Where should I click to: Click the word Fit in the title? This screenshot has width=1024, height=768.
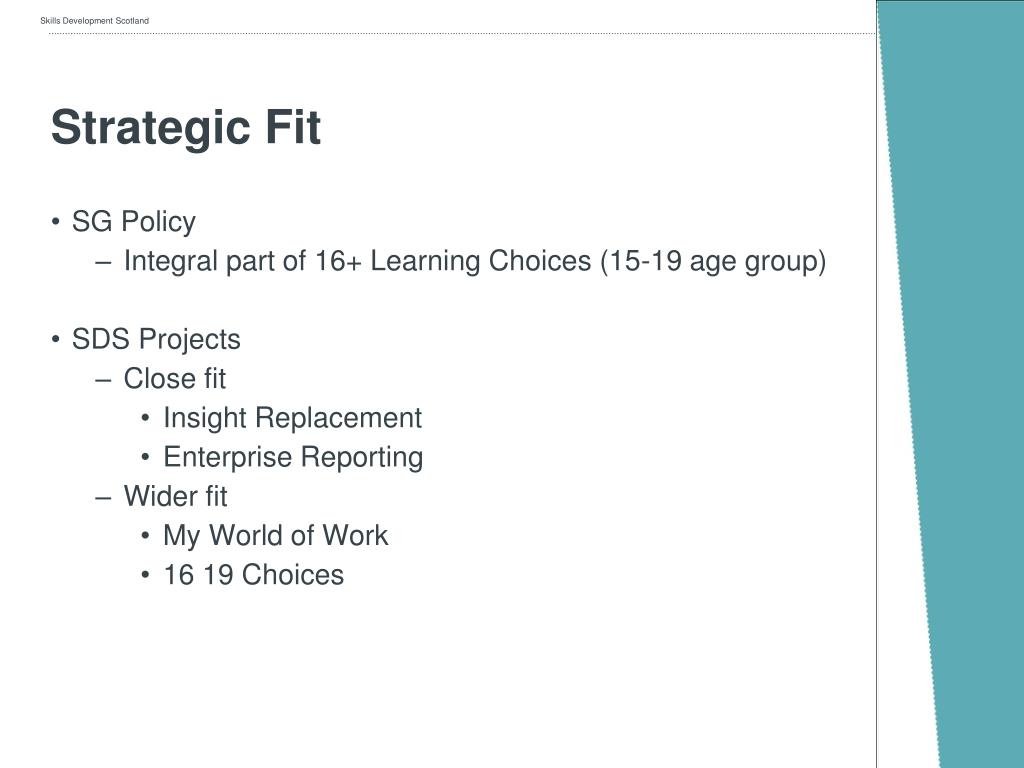(x=293, y=127)
